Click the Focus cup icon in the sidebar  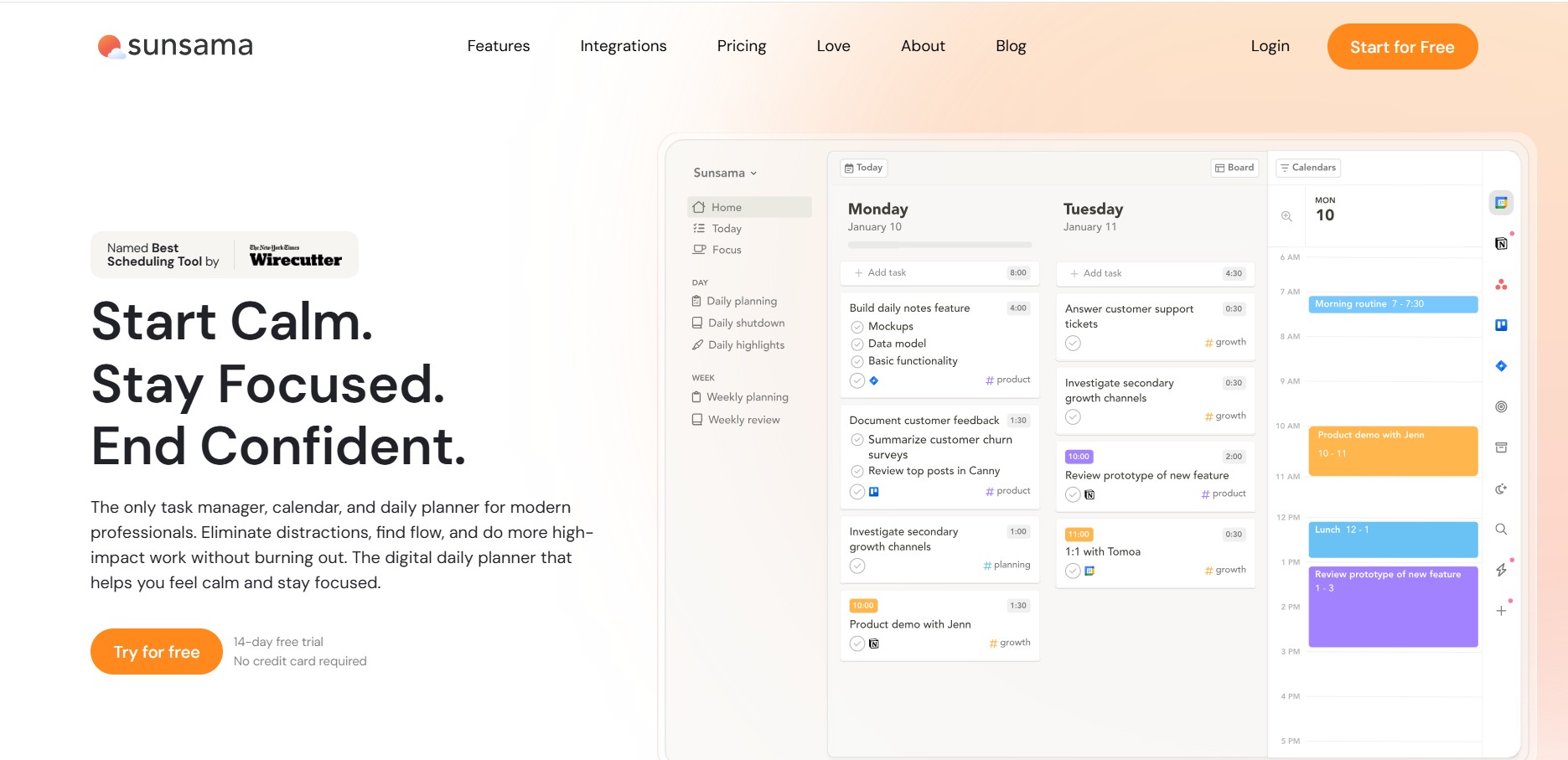pyautogui.click(x=699, y=249)
